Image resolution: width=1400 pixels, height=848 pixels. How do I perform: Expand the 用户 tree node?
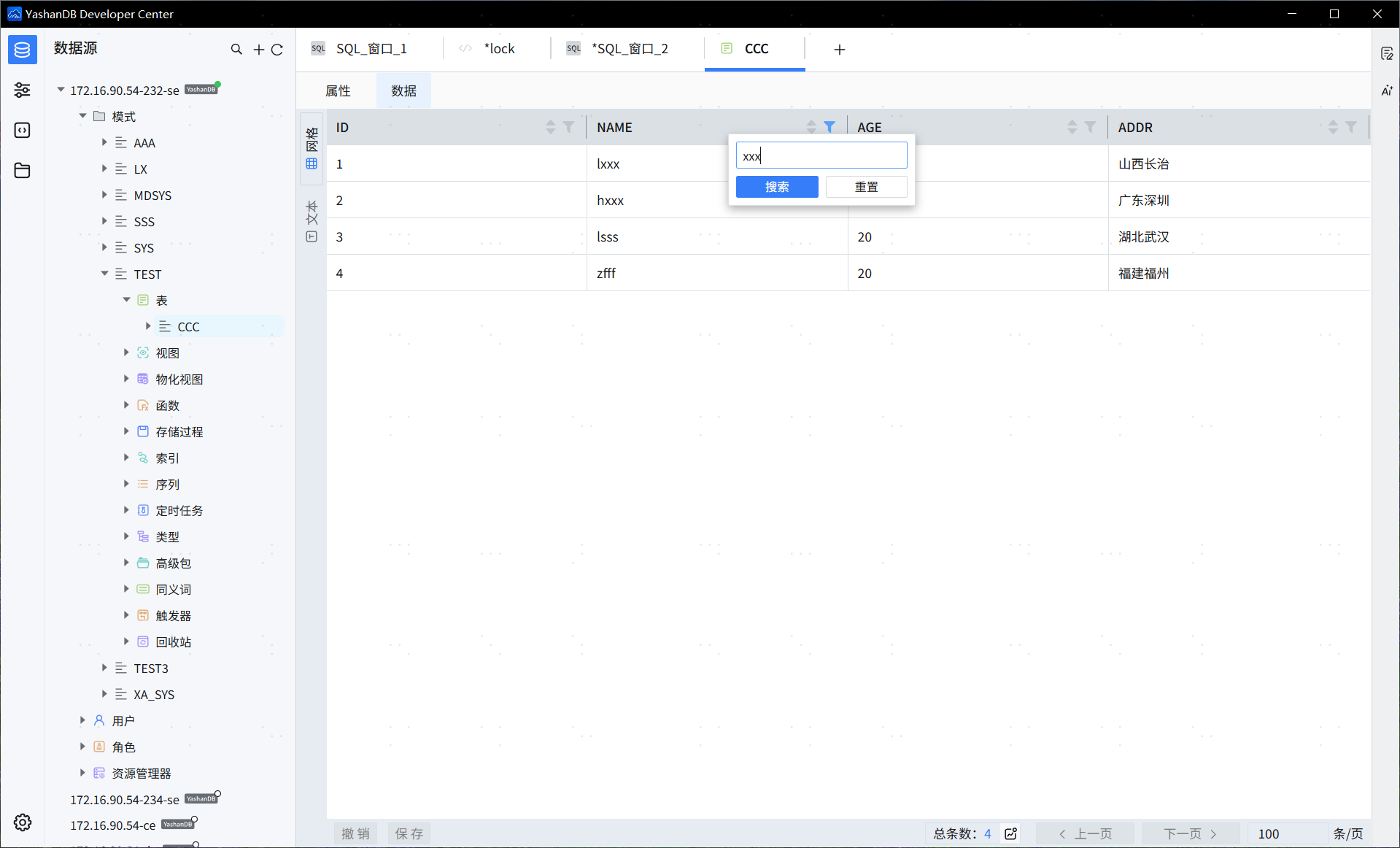pyautogui.click(x=82, y=720)
